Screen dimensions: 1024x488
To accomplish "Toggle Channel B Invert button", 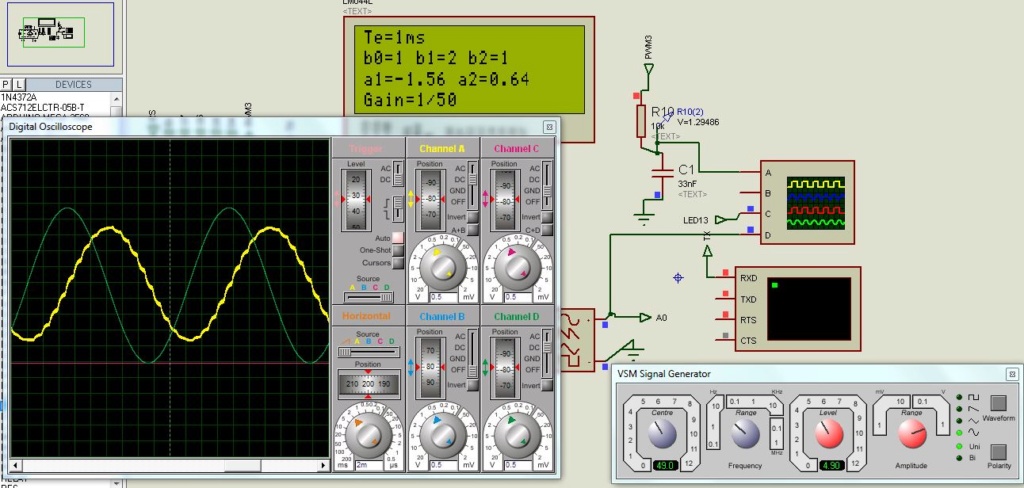I will click(x=472, y=385).
